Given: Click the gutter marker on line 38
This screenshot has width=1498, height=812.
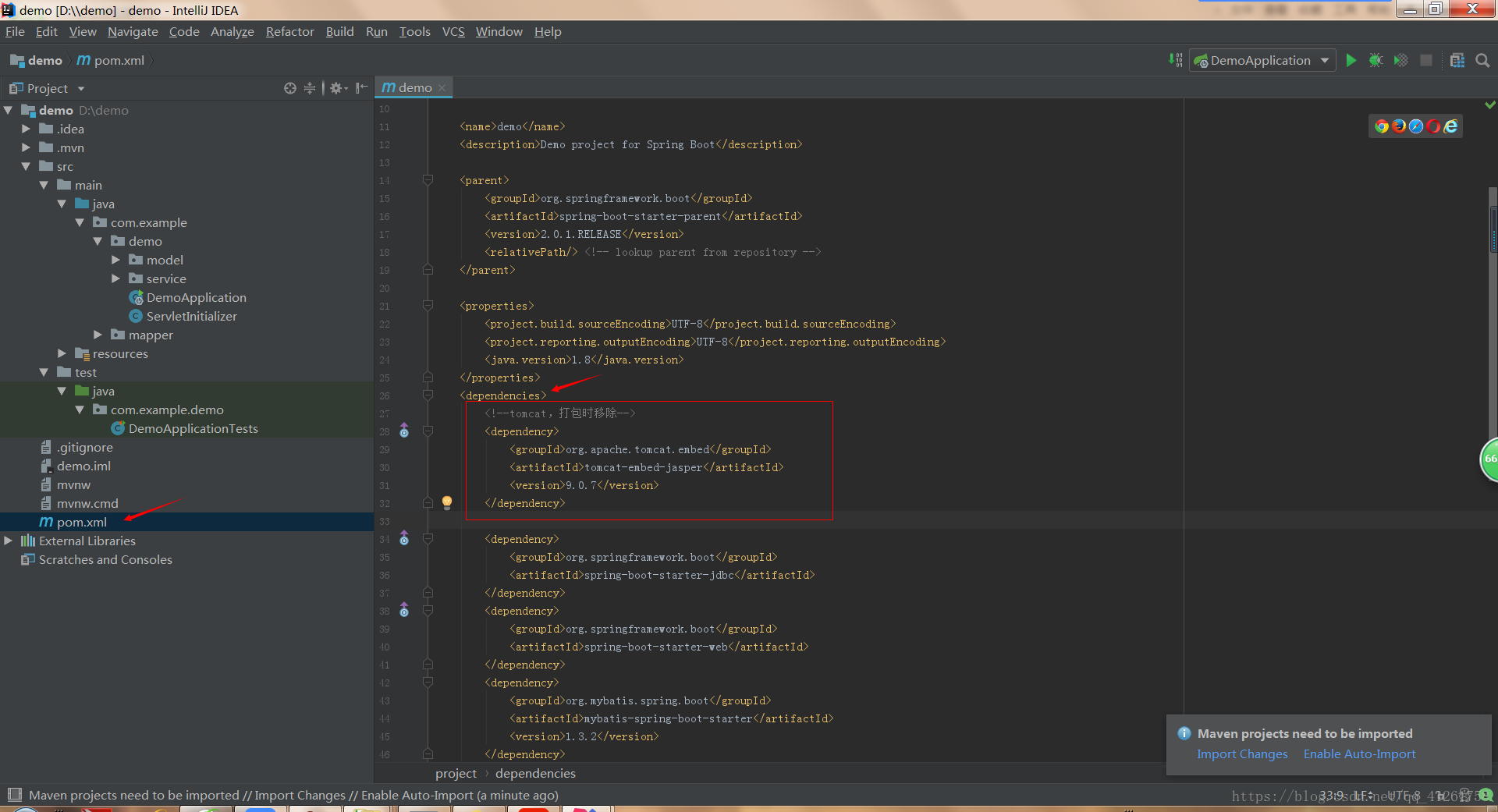Looking at the screenshot, I should pos(404,610).
